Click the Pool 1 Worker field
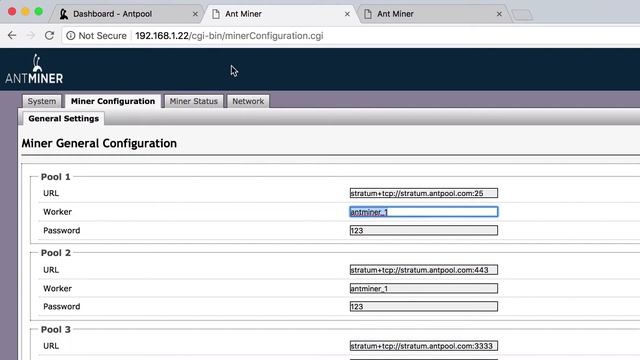The height and width of the screenshot is (360, 640). pos(424,211)
